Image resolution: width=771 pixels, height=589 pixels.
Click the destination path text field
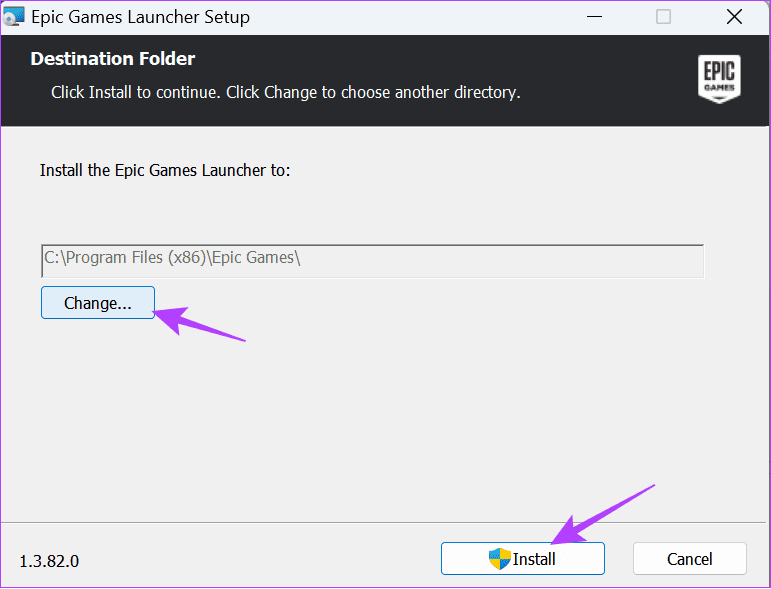point(372,260)
